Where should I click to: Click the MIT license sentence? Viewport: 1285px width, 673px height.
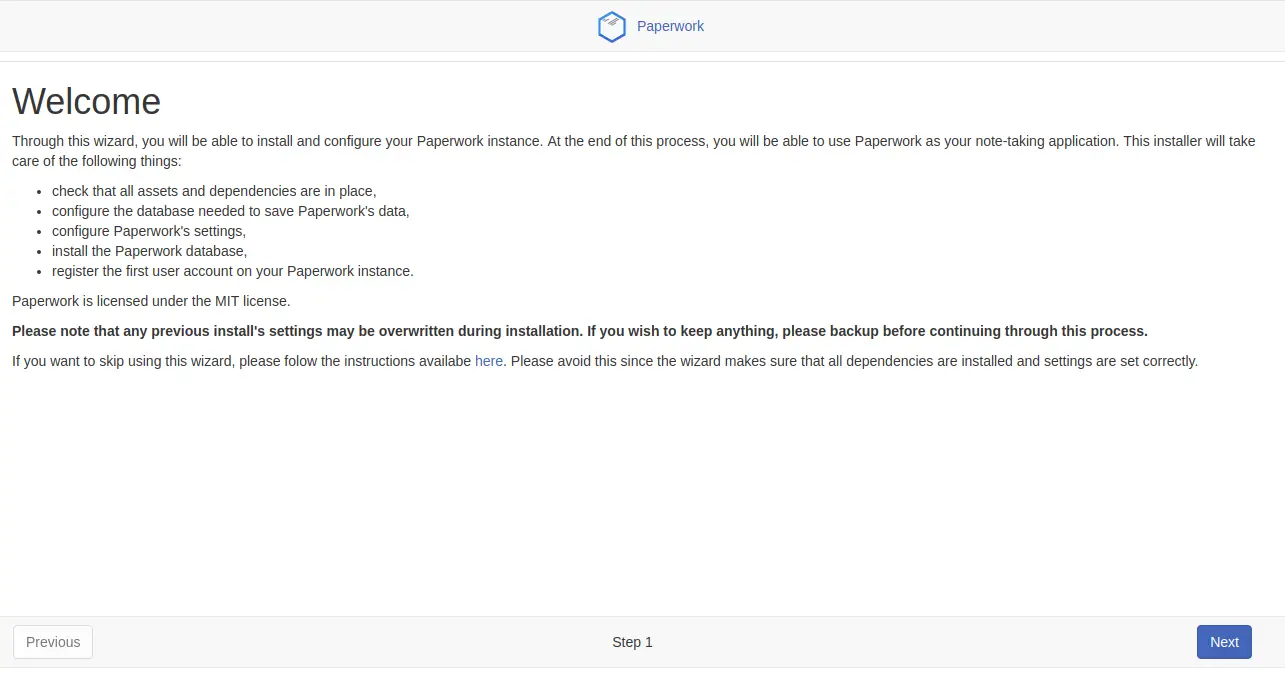click(151, 301)
